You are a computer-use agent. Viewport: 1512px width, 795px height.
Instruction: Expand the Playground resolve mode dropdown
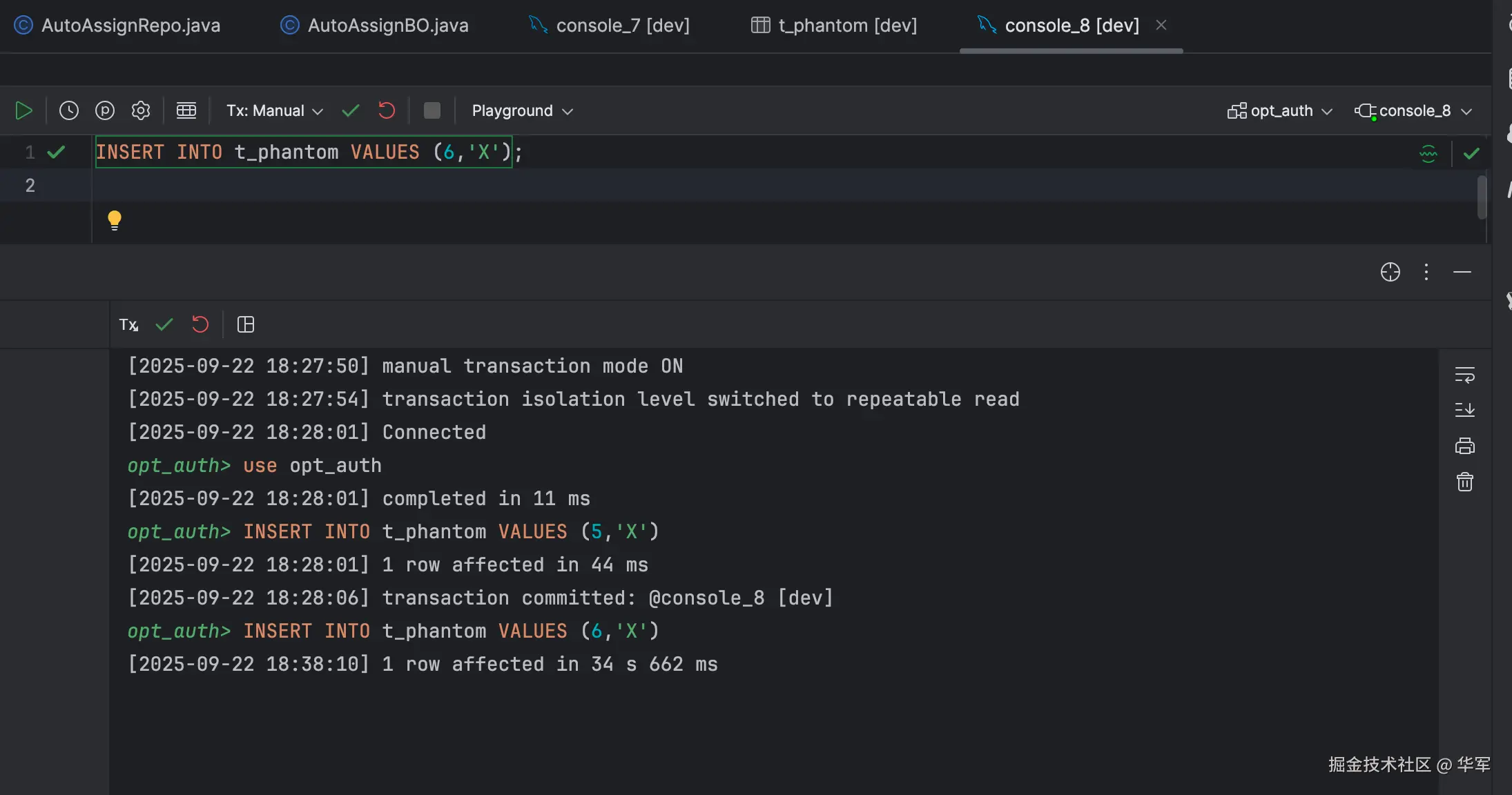[x=522, y=110]
